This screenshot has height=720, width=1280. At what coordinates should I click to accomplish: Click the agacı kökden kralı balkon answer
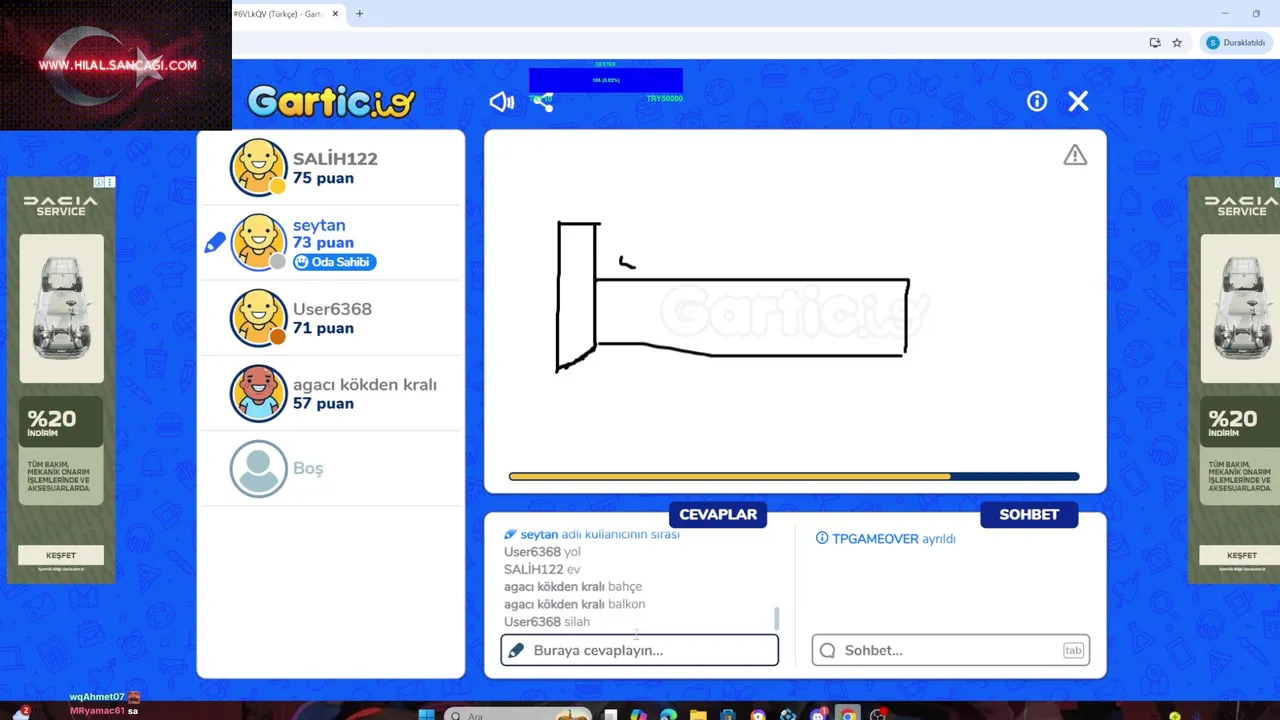coord(575,604)
